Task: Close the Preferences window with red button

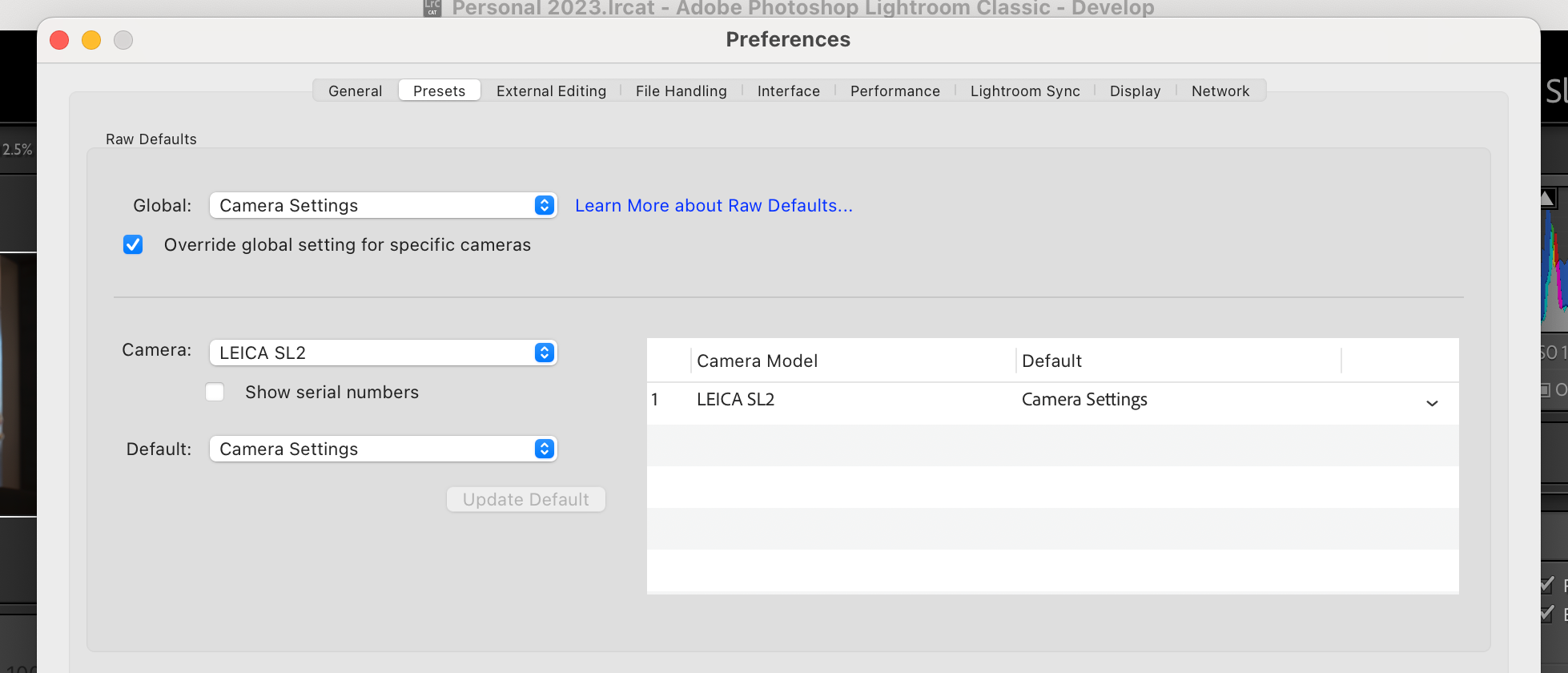Action: [x=59, y=40]
